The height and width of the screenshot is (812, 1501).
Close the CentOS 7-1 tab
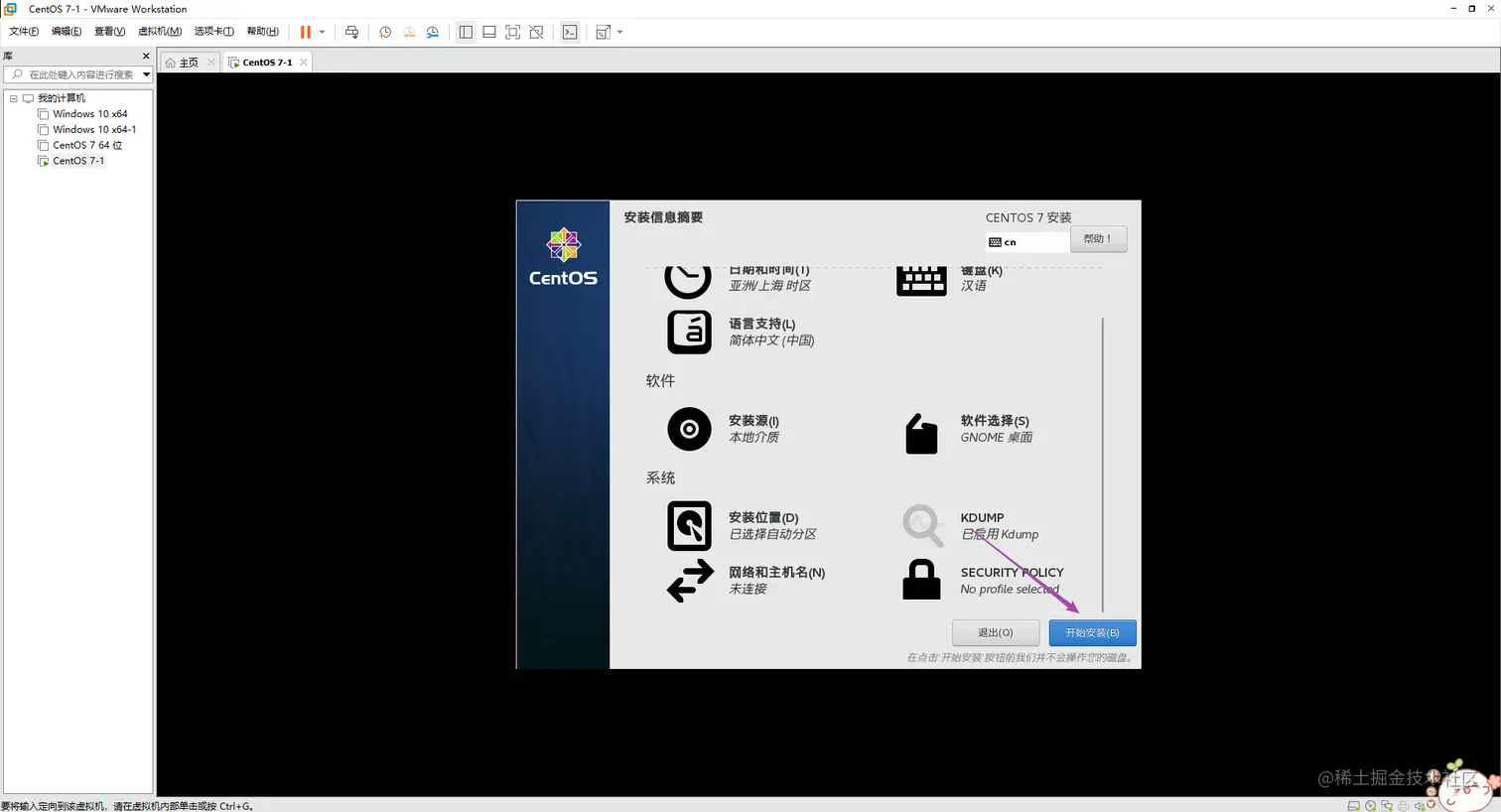pos(304,63)
